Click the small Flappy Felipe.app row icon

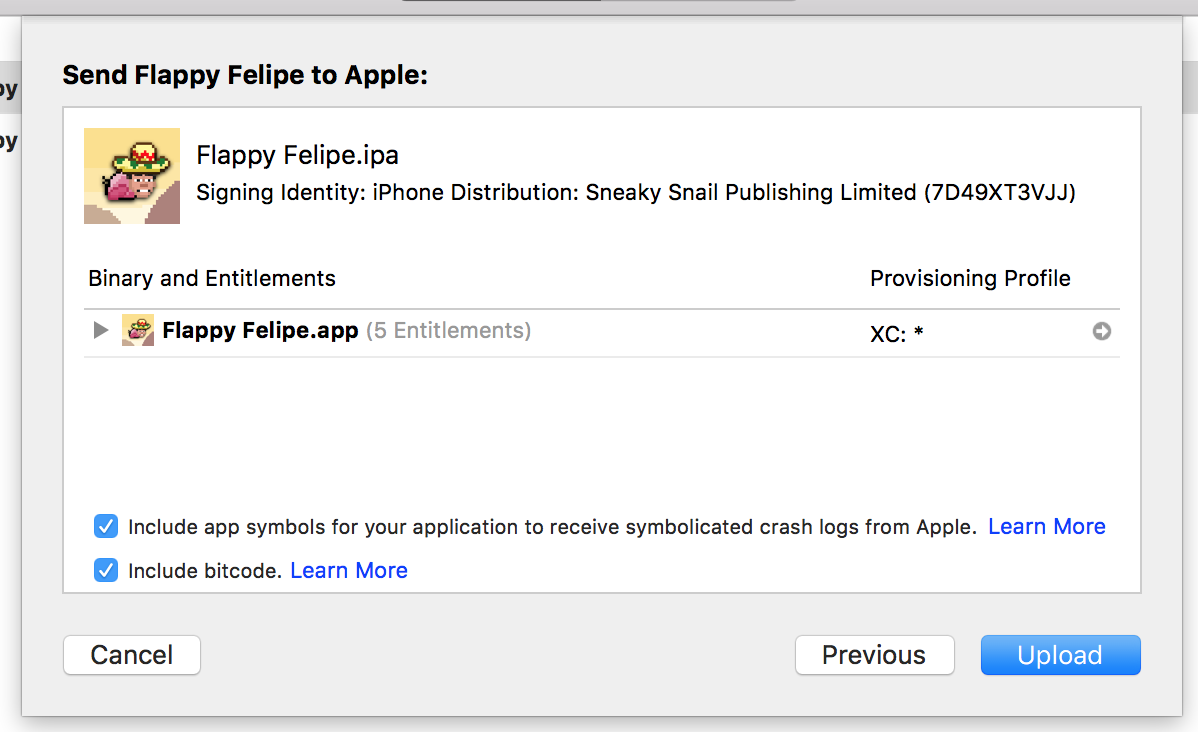(138, 331)
